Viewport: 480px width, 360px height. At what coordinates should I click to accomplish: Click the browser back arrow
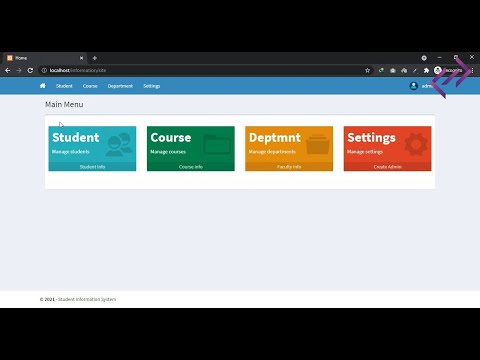tap(8, 70)
